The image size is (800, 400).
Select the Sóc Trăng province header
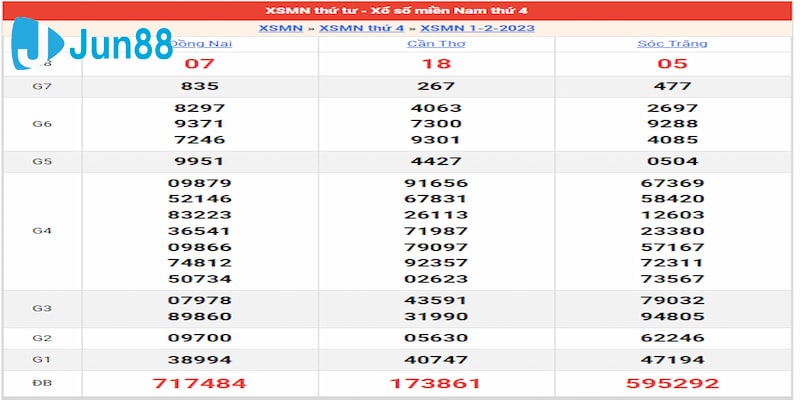point(672,44)
